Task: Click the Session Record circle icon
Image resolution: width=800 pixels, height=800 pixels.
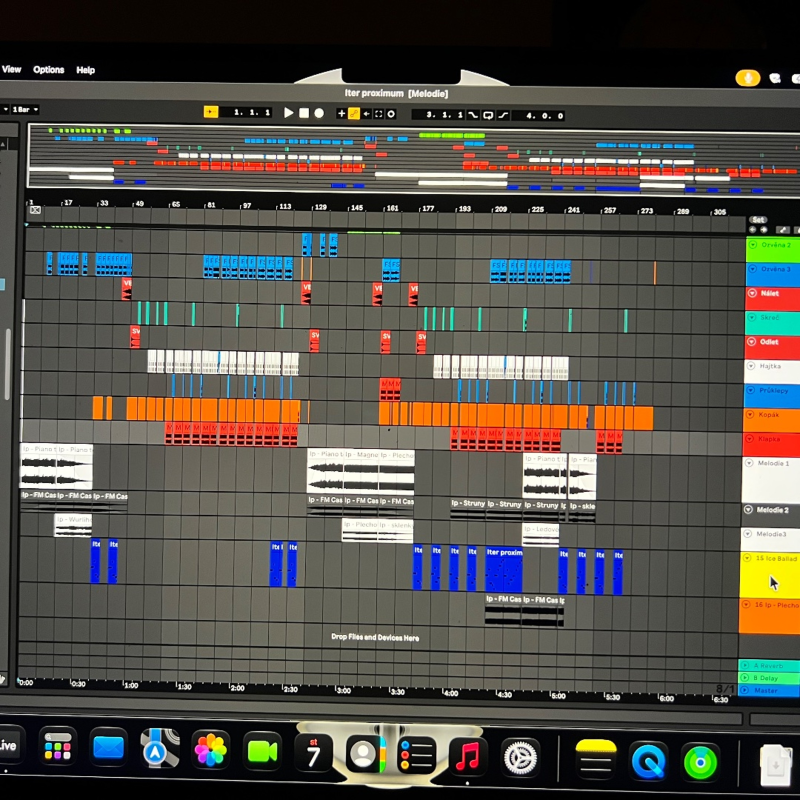Action: (x=391, y=114)
